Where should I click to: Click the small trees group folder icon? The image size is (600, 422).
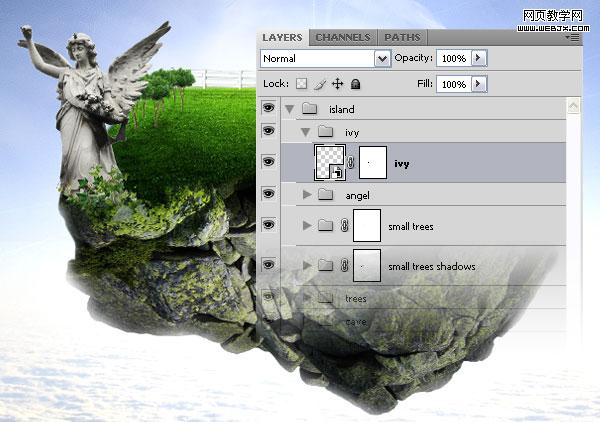[325, 227]
